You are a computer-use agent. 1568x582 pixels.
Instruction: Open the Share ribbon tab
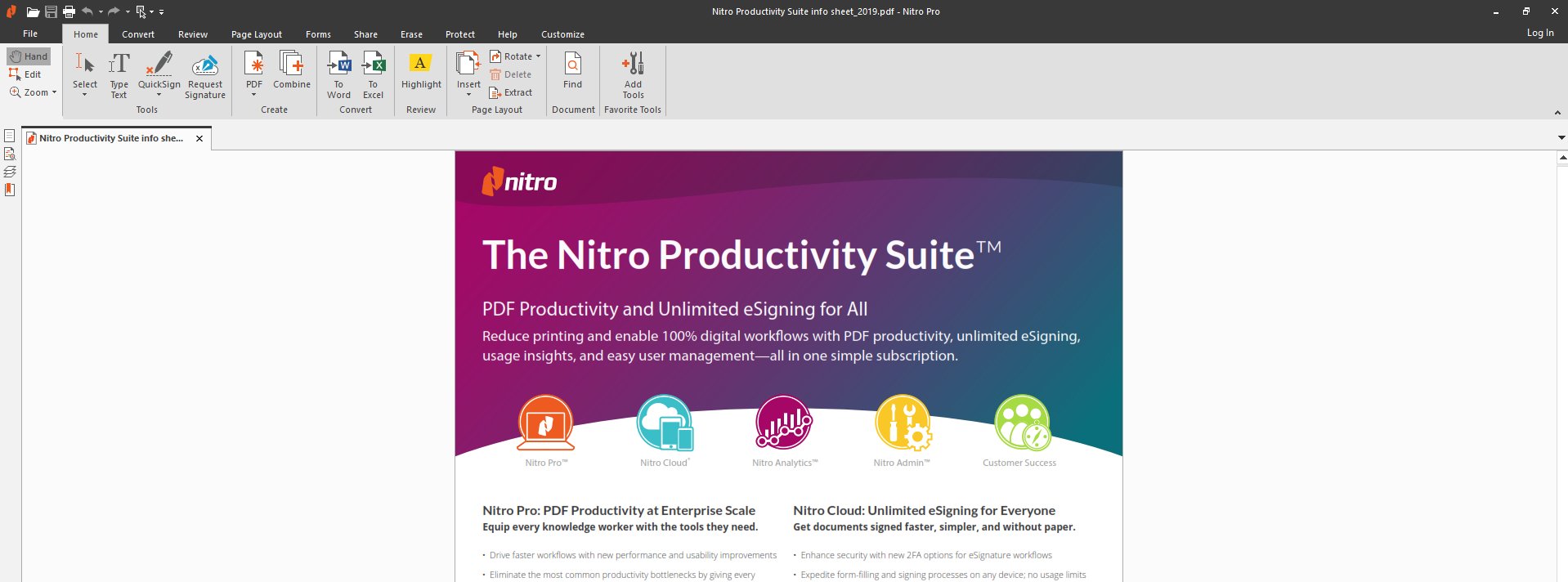365,34
